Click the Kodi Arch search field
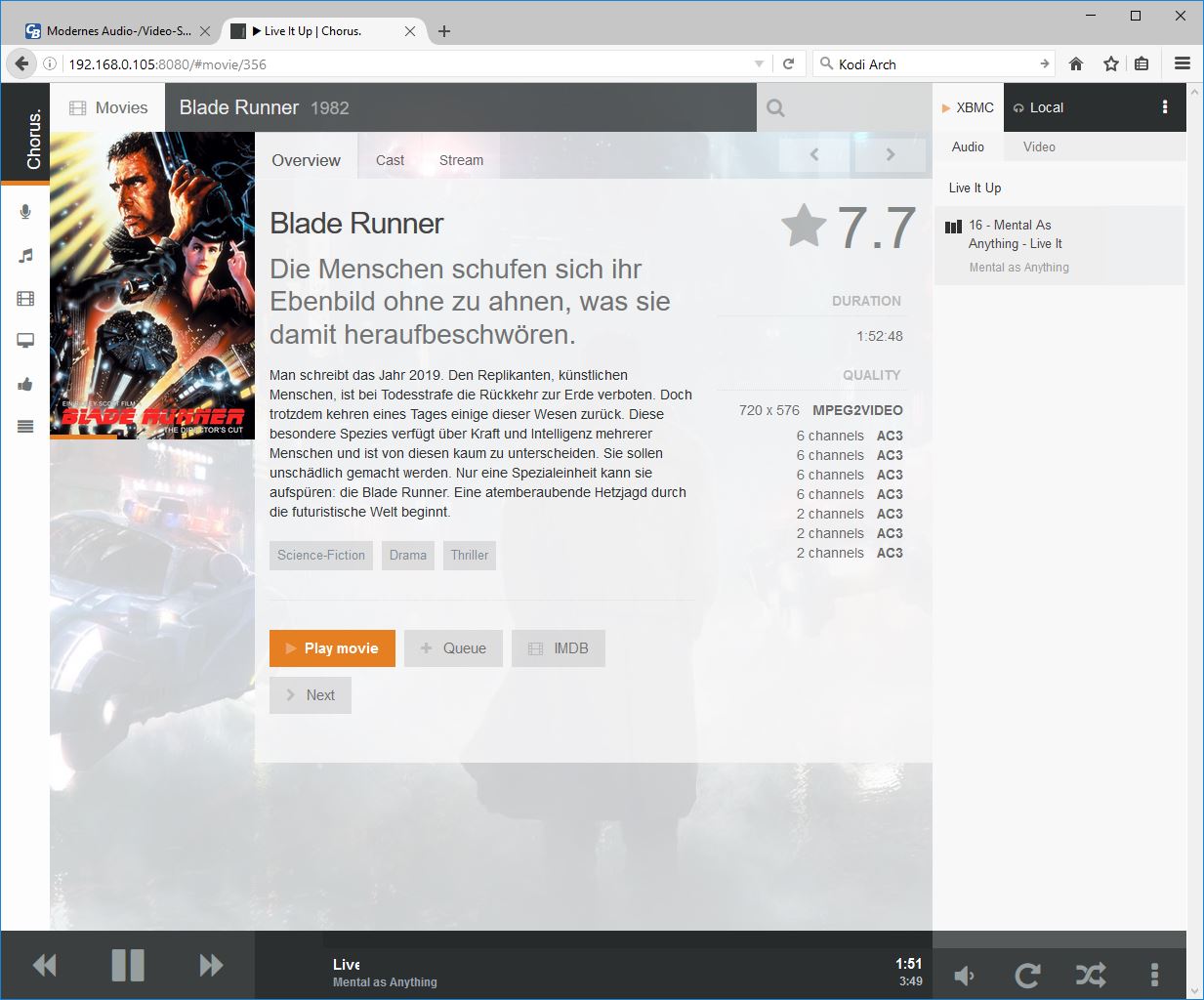Viewport: 1204px width, 1000px height. (x=935, y=63)
